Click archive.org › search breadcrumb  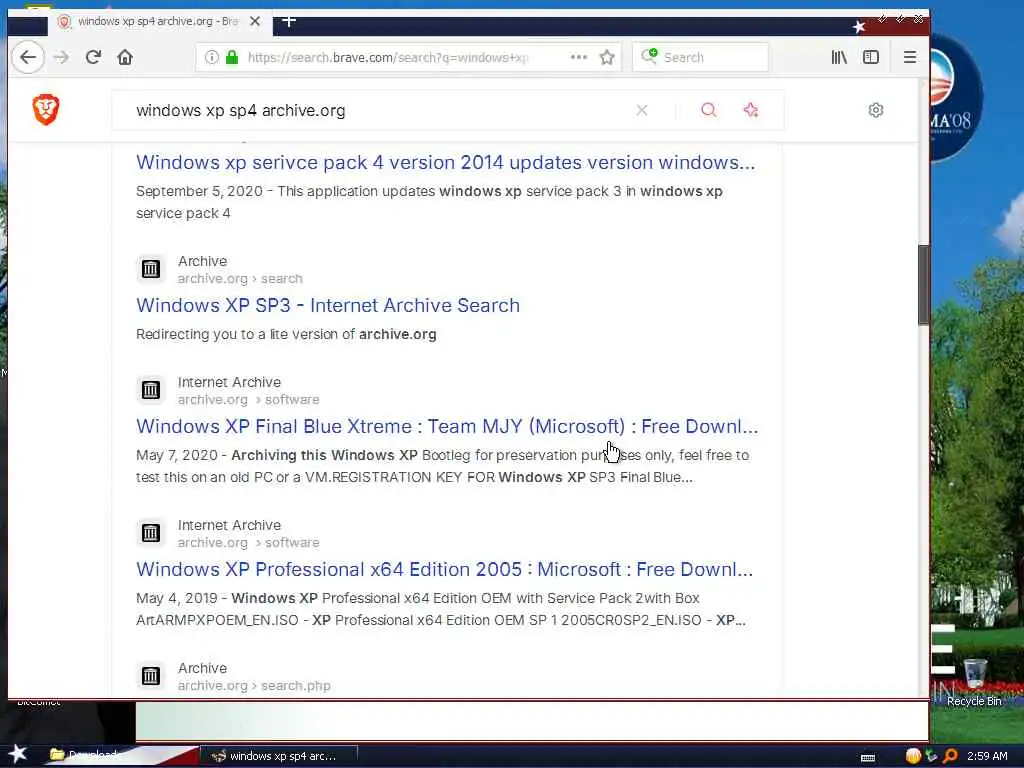tap(240, 279)
